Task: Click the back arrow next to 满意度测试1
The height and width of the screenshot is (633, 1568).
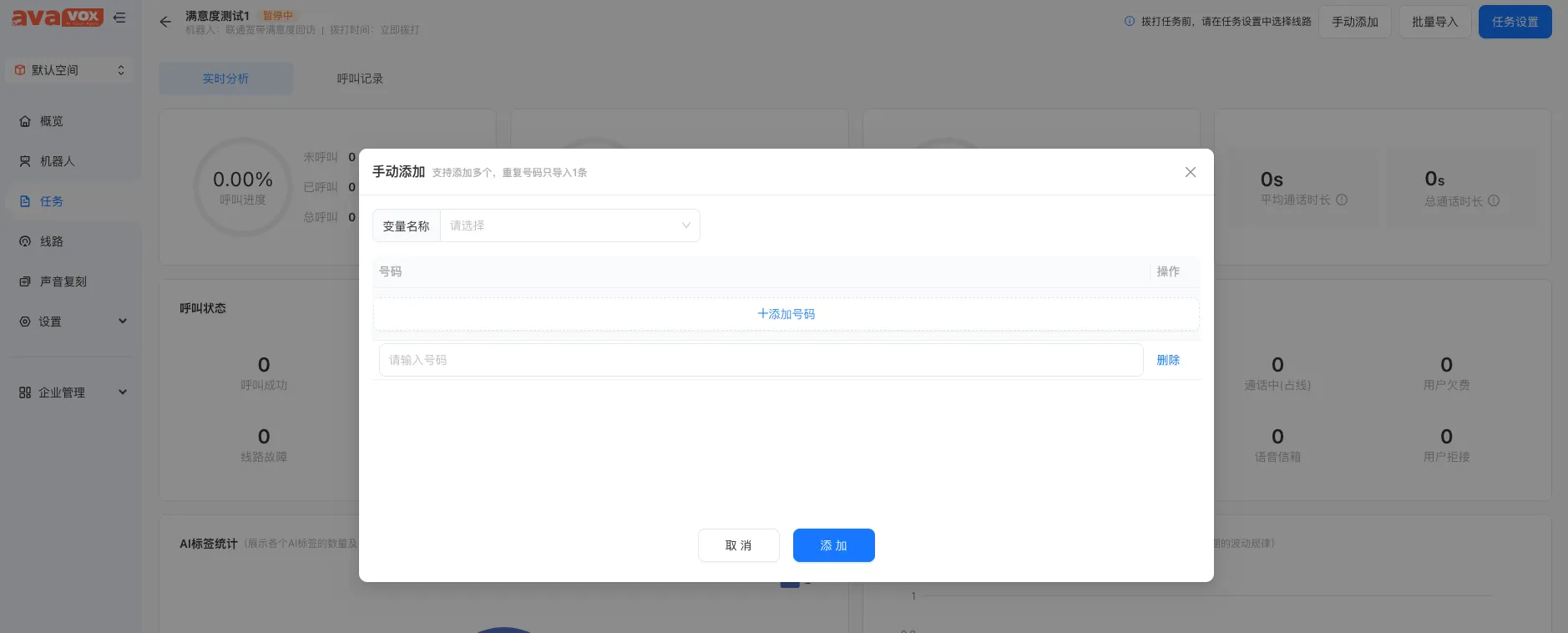Action: tap(165, 22)
